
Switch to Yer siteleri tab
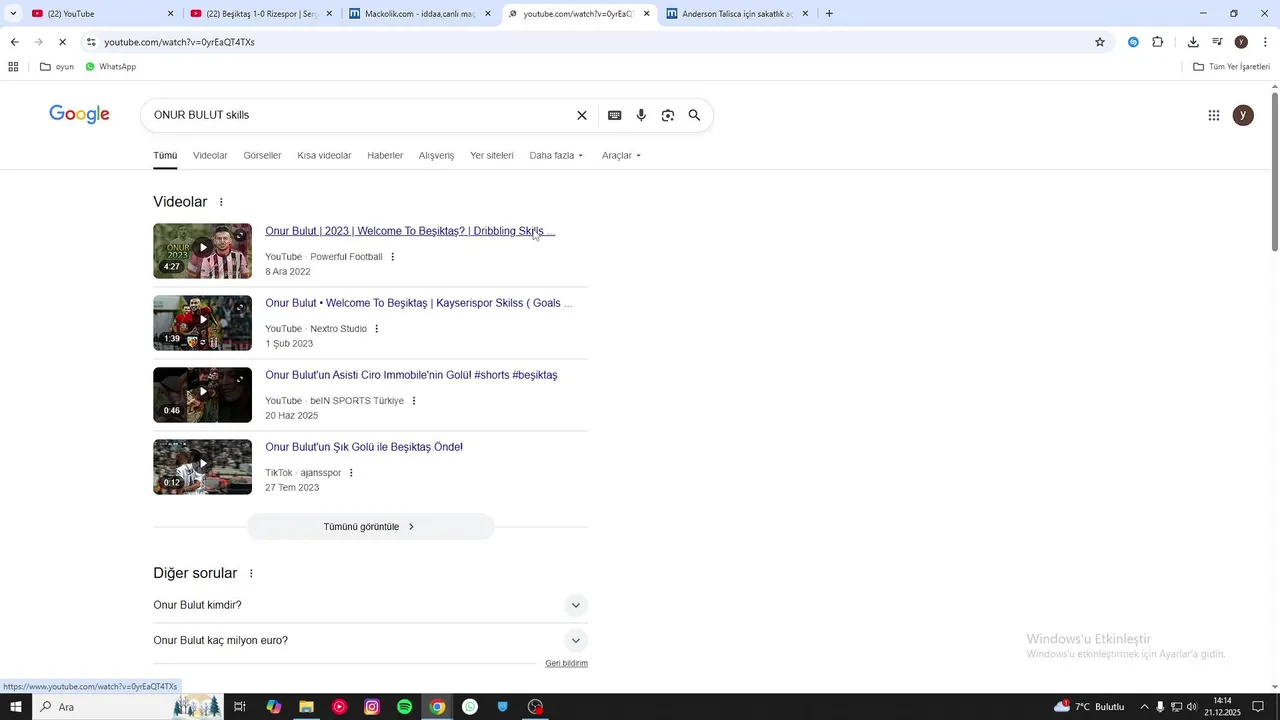click(x=492, y=156)
